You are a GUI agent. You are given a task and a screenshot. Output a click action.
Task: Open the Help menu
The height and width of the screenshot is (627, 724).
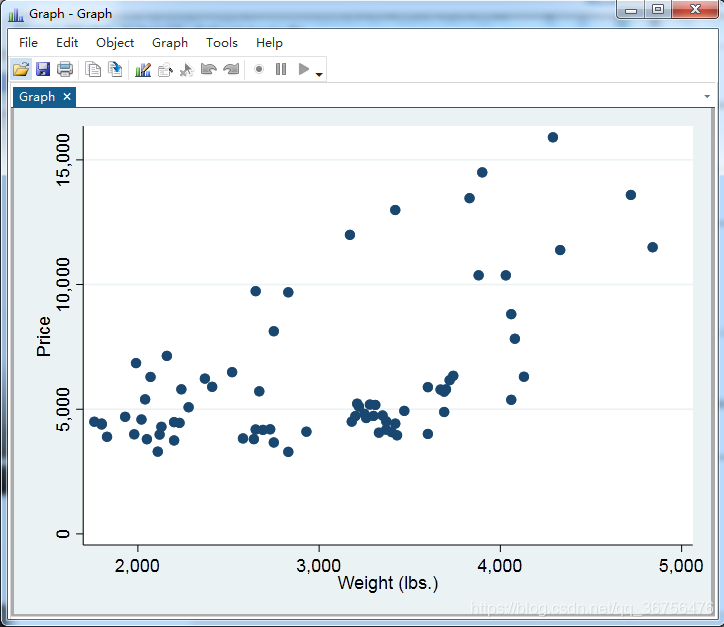269,43
